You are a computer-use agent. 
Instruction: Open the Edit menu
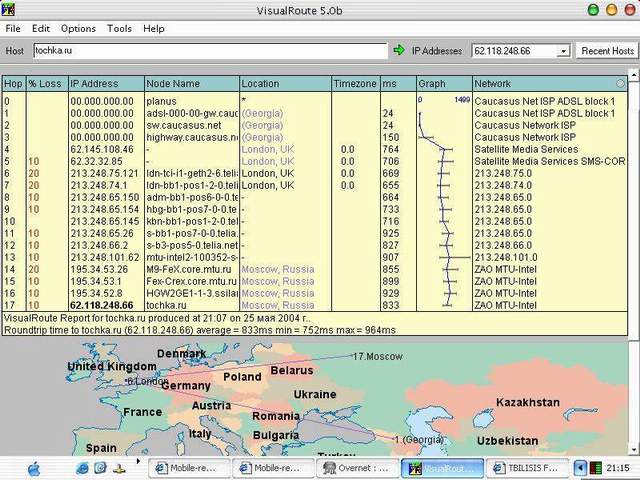tap(41, 29)
